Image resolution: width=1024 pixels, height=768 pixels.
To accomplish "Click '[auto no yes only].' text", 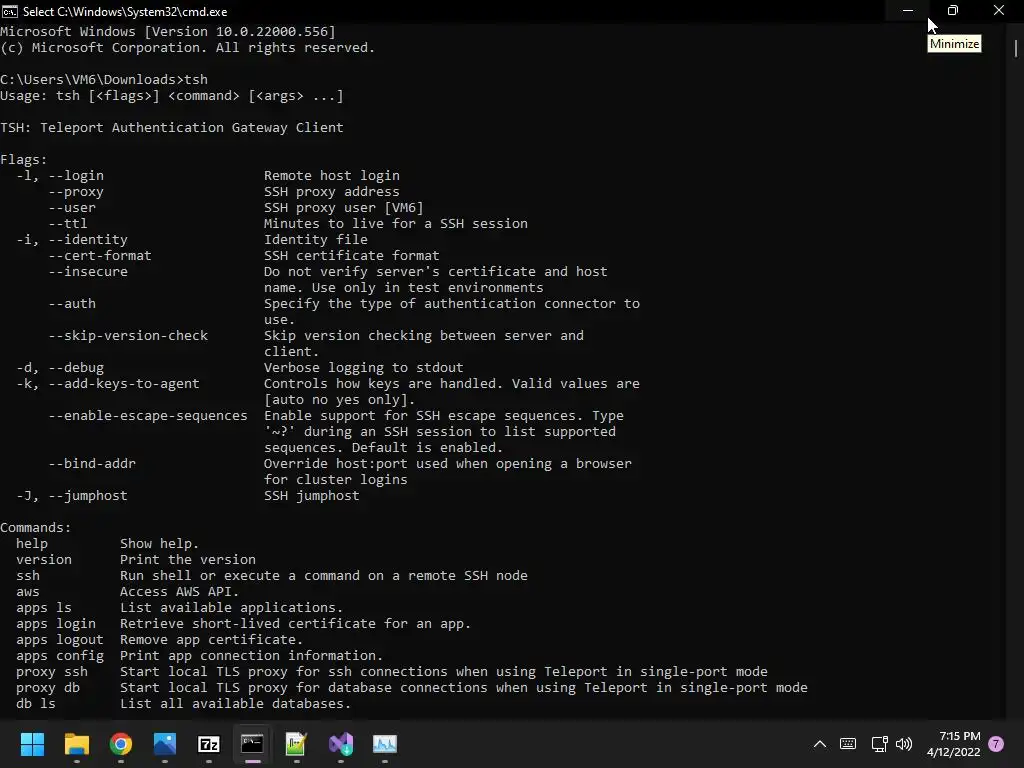I will [x=340, y=400].
